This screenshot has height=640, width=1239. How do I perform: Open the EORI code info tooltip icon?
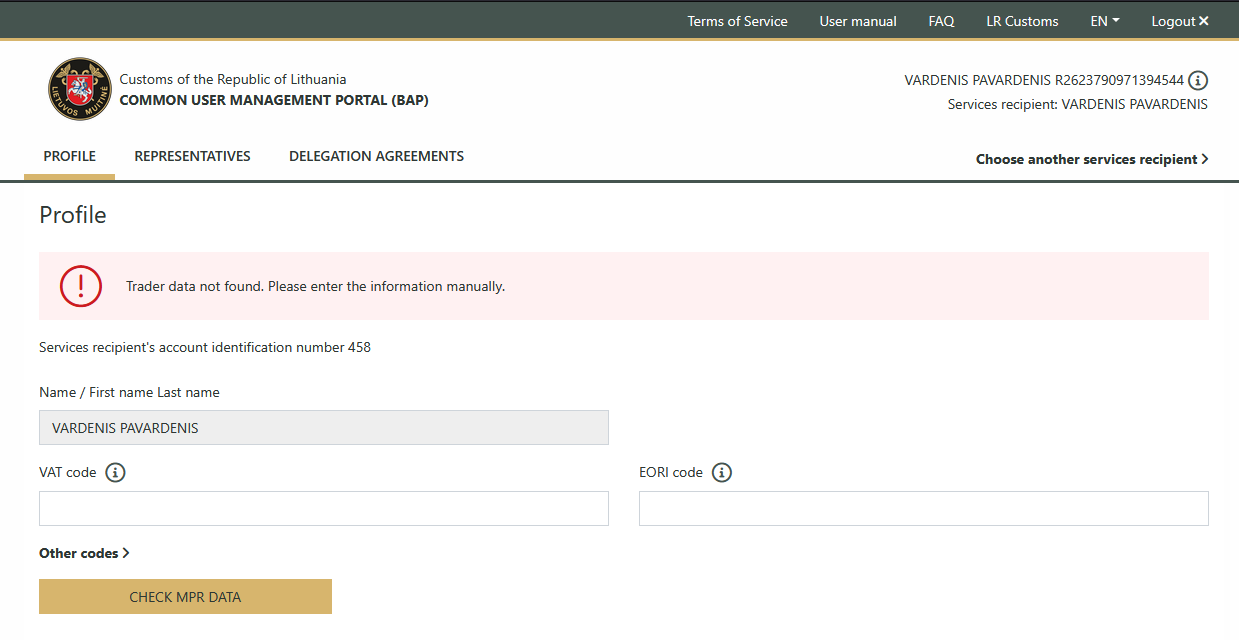tap(722, 472)
